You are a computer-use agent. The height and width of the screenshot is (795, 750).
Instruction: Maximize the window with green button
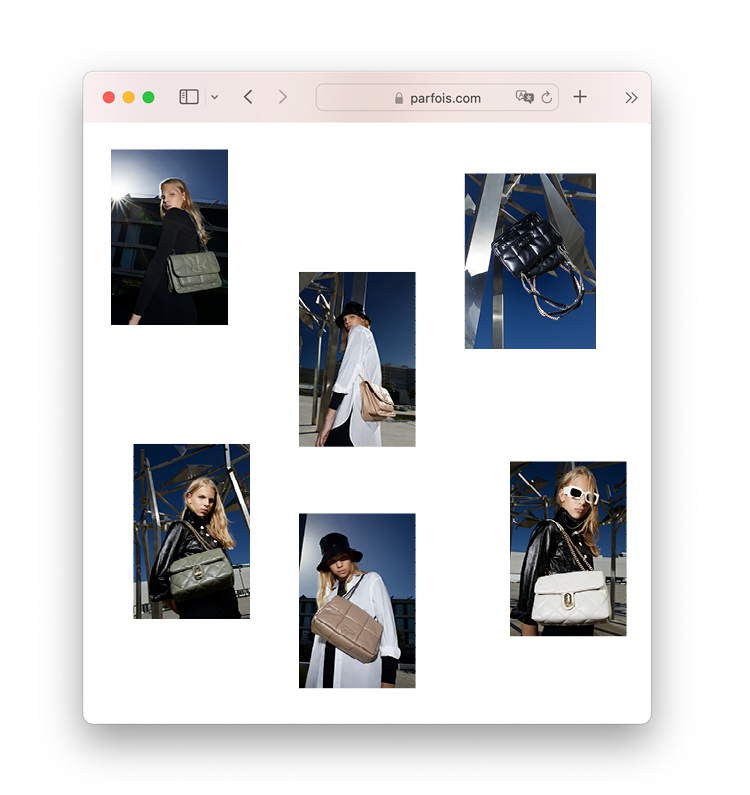148,97
